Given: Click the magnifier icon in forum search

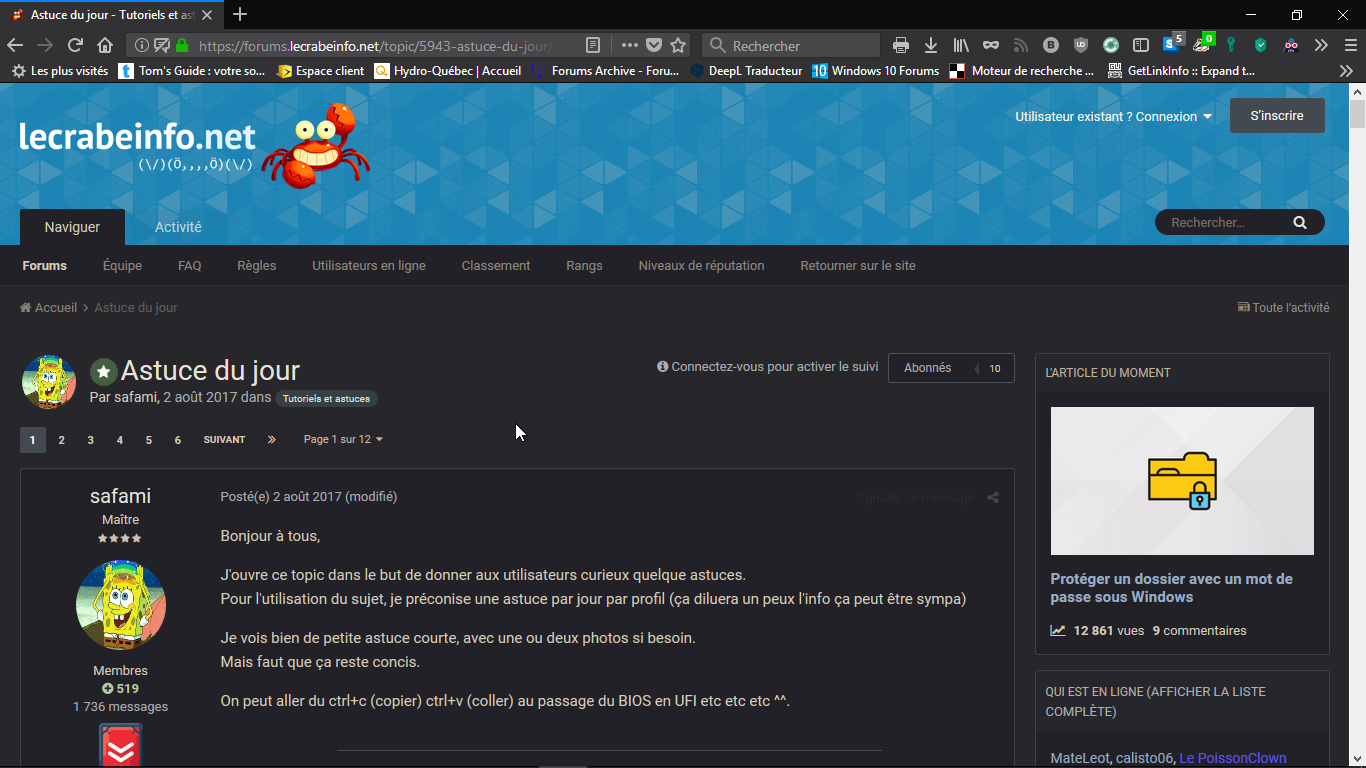Looking at the screenshot, I should (x=1300, y=223).
